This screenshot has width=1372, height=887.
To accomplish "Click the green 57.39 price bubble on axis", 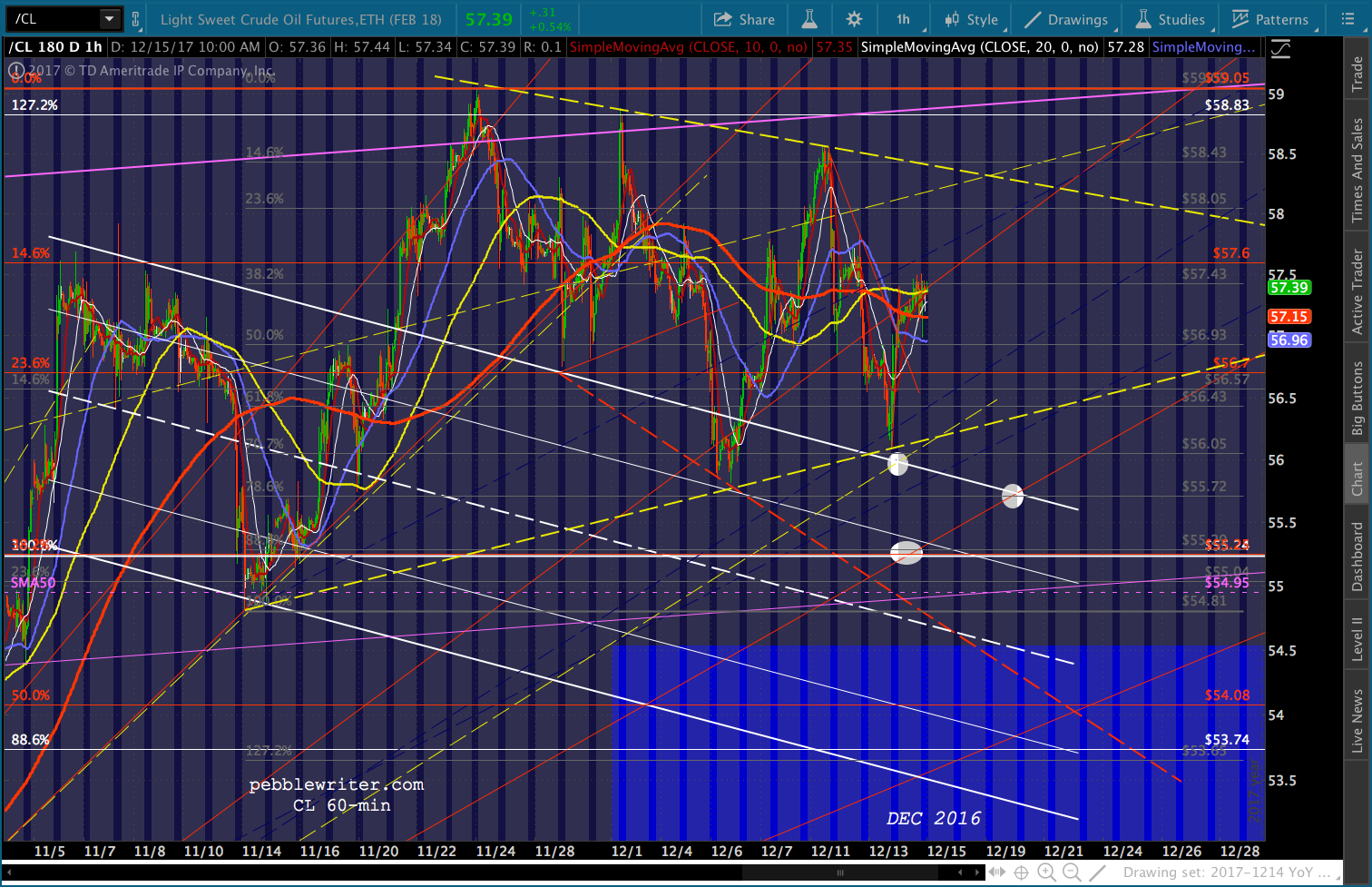I will pos(1289,288).
